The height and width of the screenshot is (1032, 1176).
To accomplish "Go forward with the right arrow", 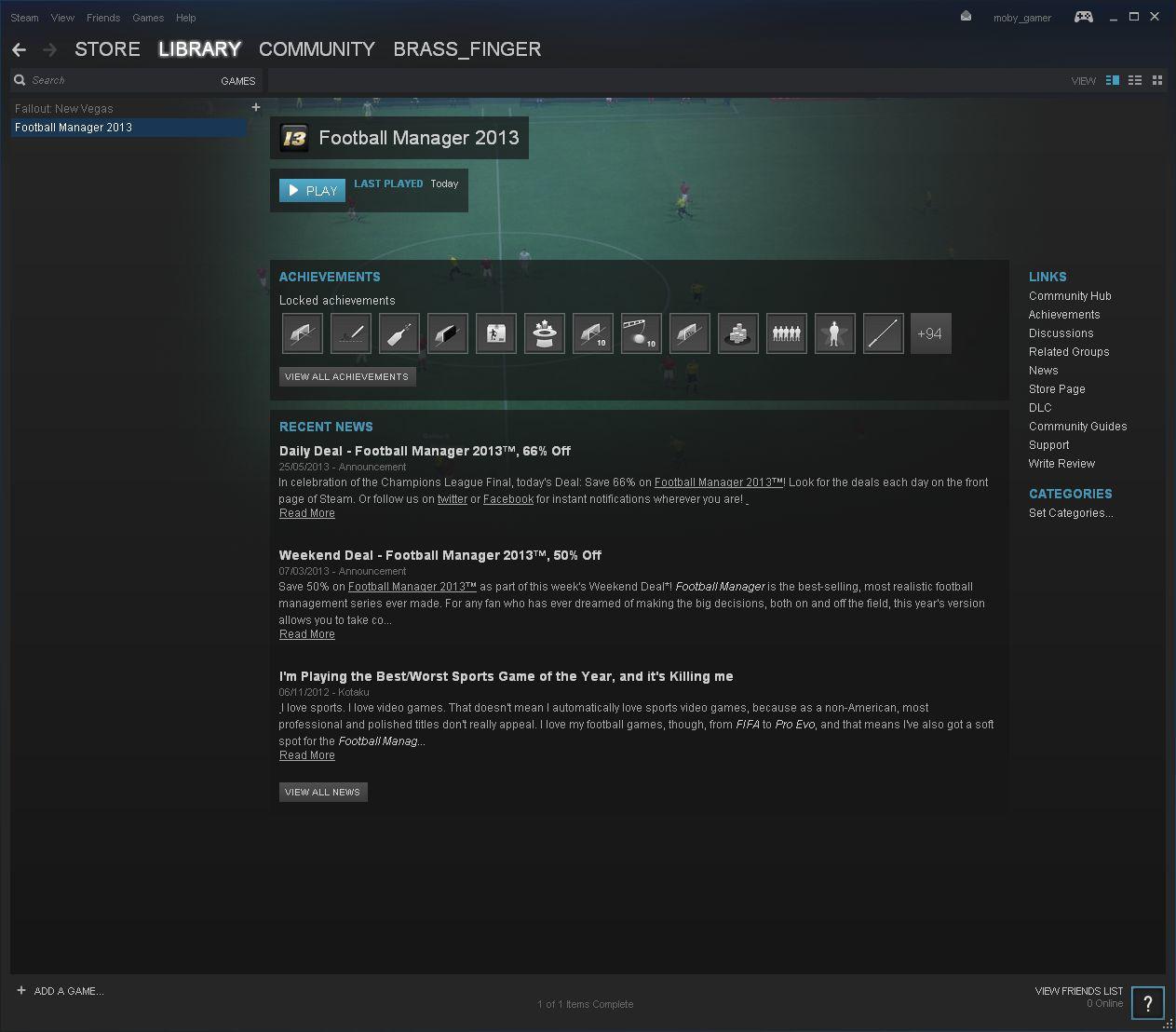I will click(49, 49).
